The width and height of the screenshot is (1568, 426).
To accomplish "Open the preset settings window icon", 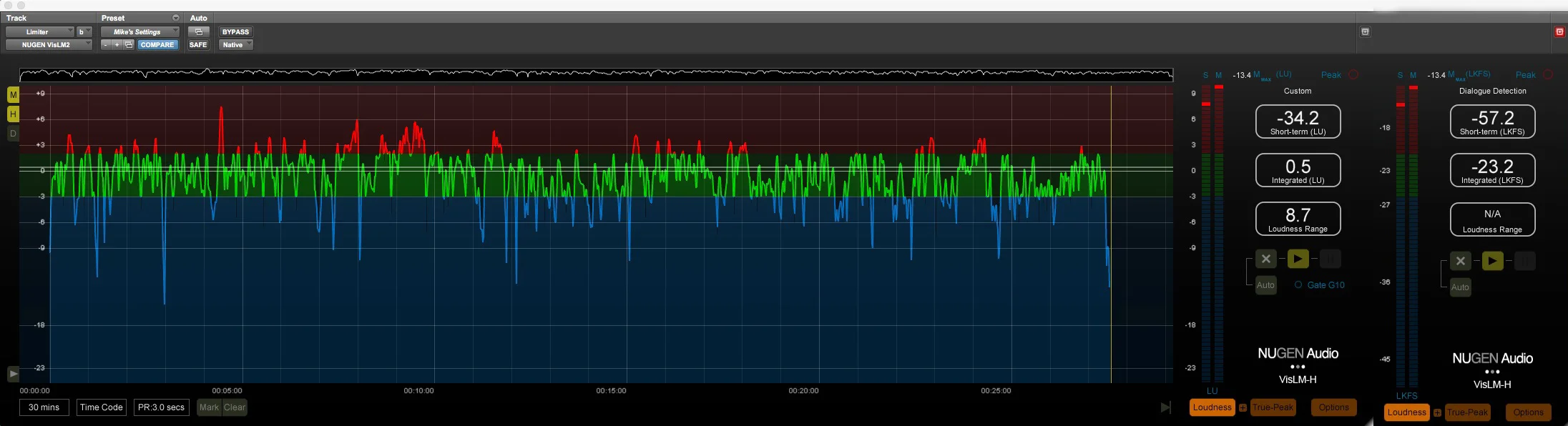I will click(x=129, y=44).
